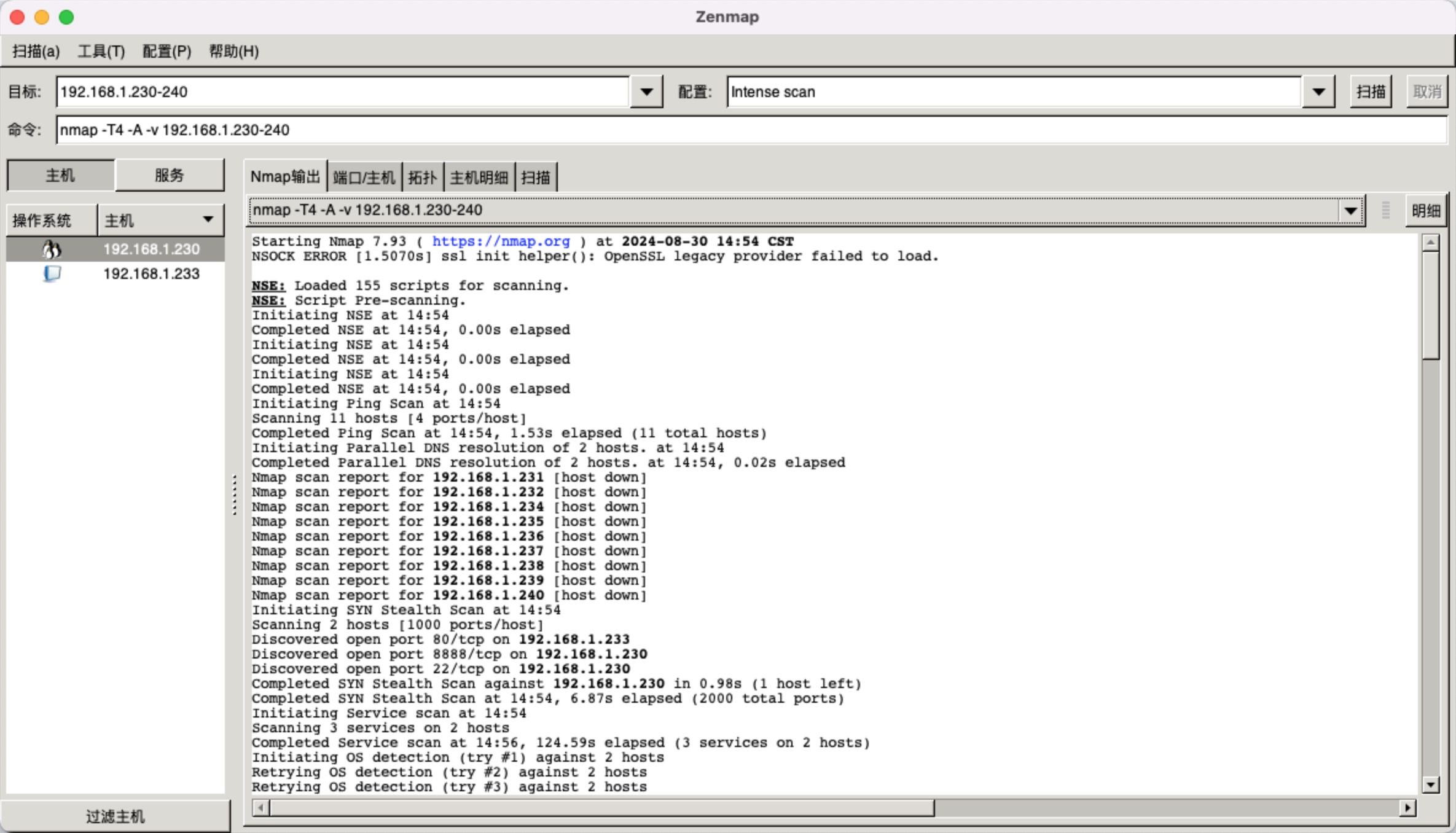Click the vertical scrollbar up arrow
The image size is (1456, 833).
point(1431,243)
